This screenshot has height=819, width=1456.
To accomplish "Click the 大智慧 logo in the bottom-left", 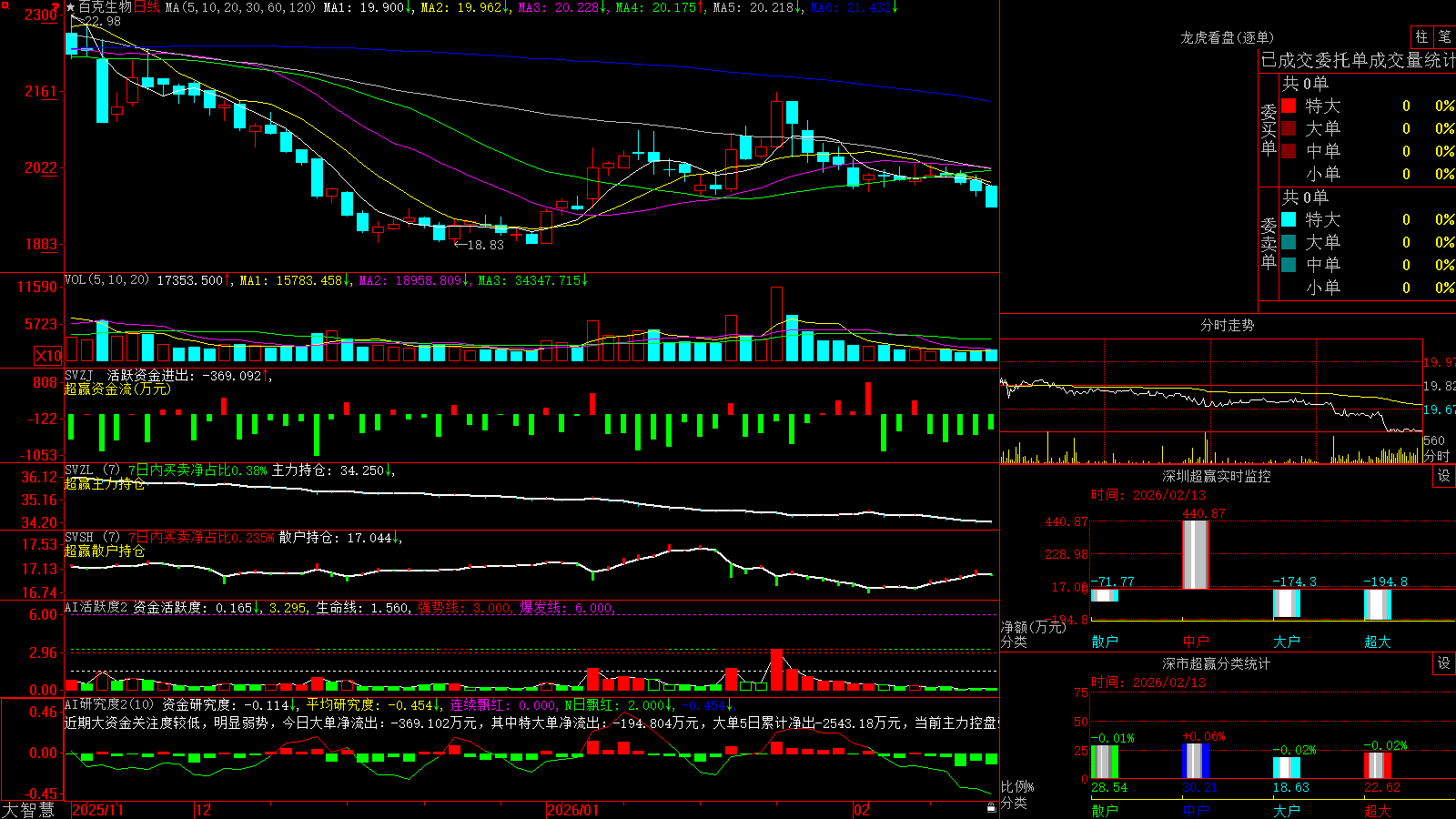I will pos(28,810).
